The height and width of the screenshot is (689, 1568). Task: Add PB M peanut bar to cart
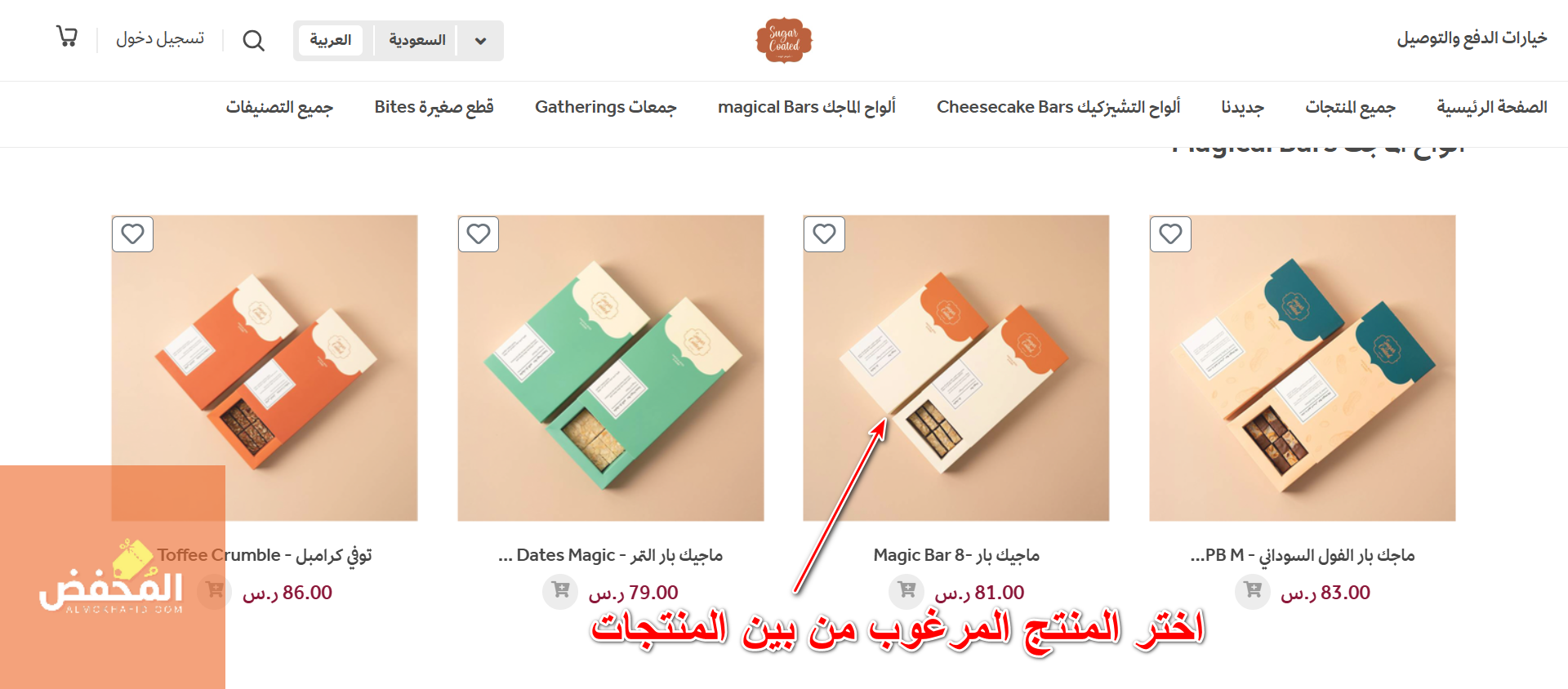[1253, 590]
